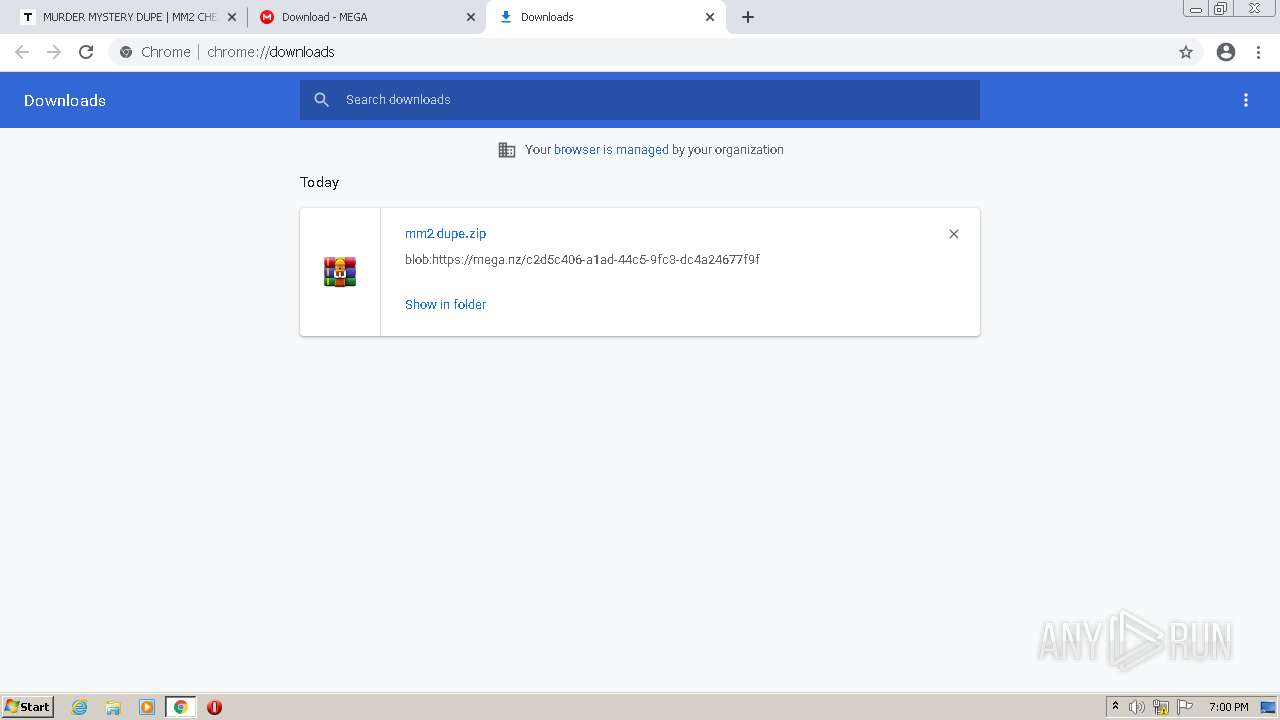Click Show in folder for mm2.dupe.zip

click(x=445, y=304)
